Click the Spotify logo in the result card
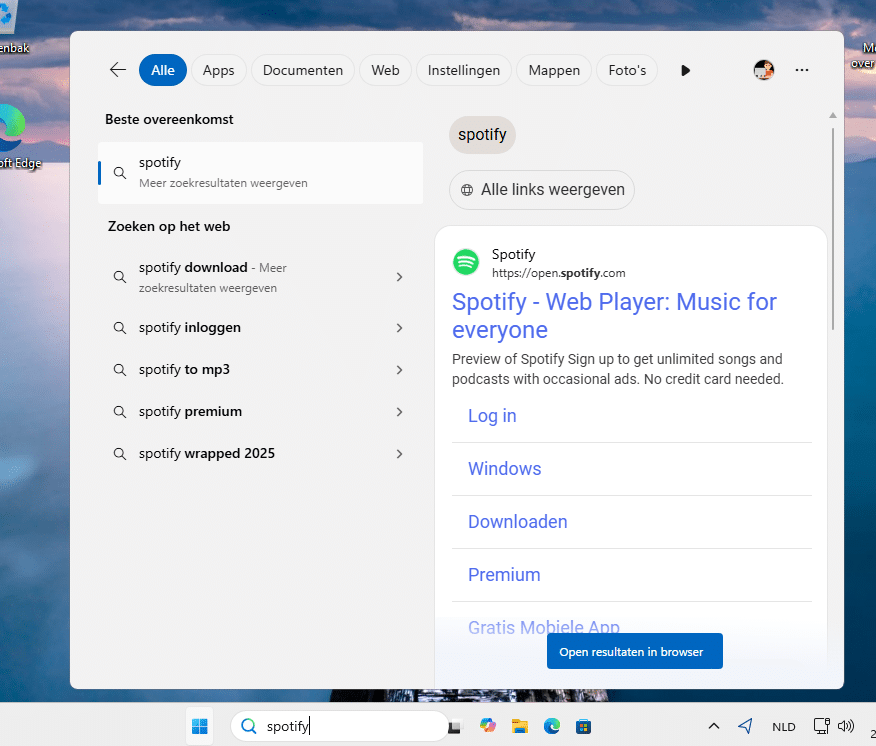Image resolution: width=876 pixels, height=746 pixels. click(466, 262)
